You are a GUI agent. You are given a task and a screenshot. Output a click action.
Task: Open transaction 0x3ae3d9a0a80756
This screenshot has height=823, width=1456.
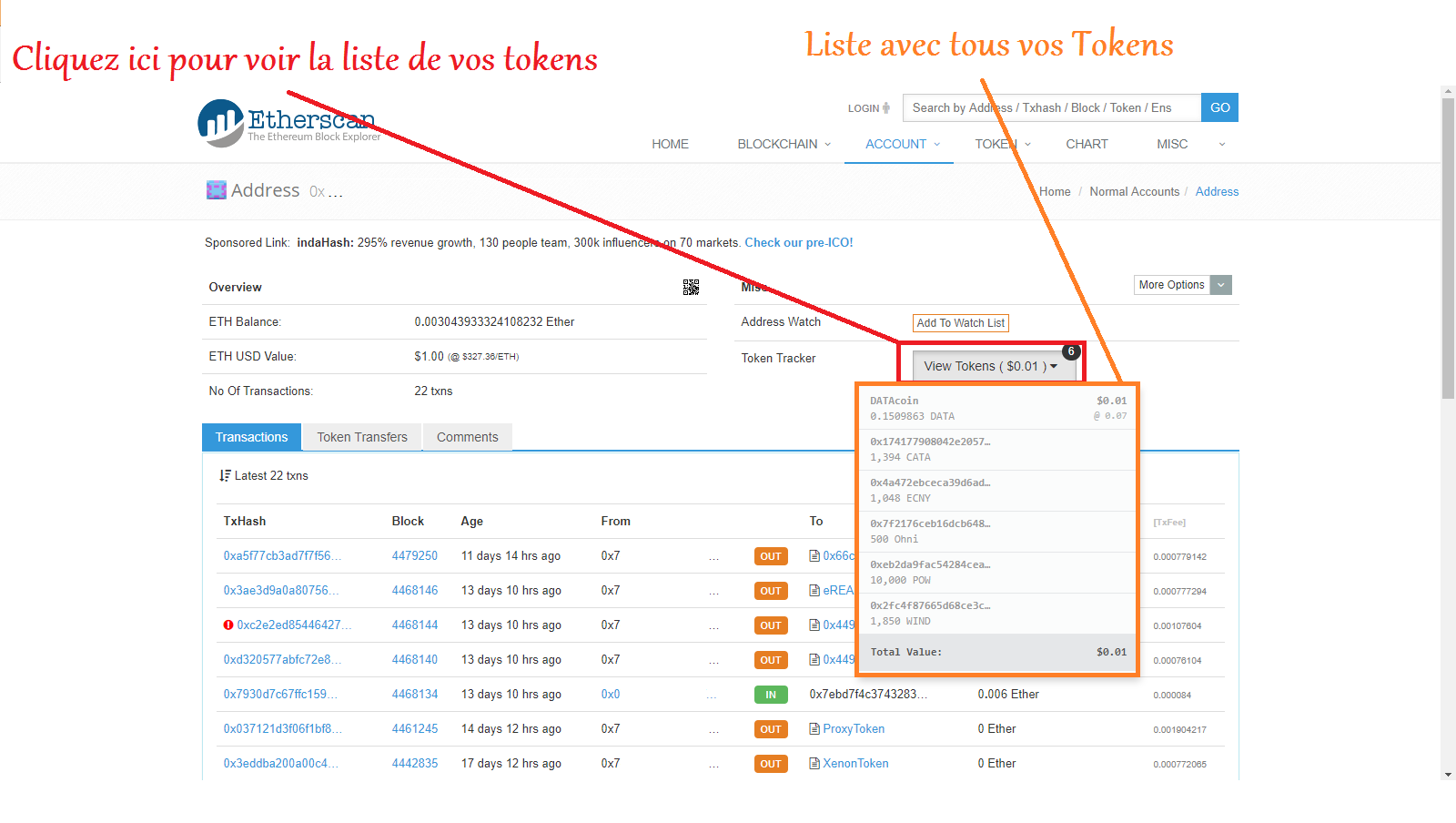coord(281,591)
